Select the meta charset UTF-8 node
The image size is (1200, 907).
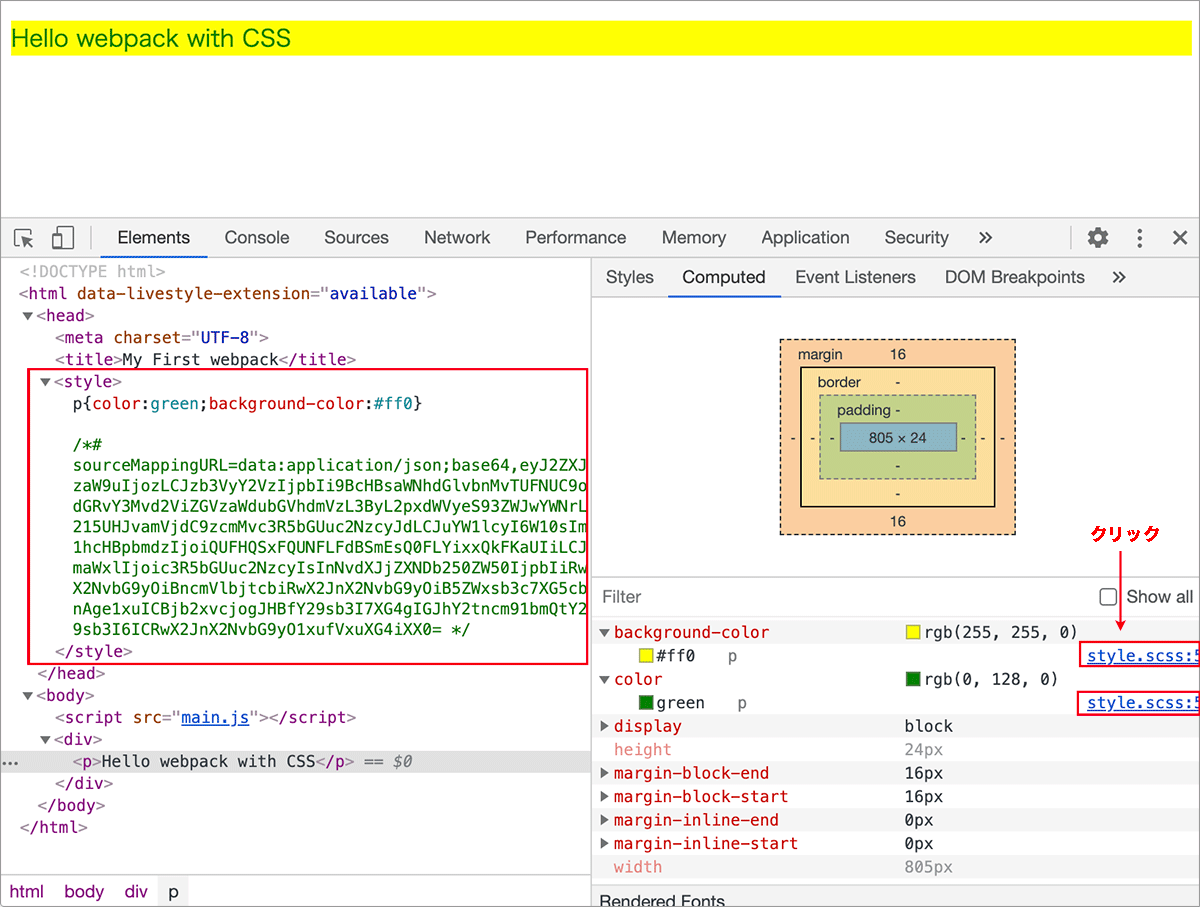(162, 338)
